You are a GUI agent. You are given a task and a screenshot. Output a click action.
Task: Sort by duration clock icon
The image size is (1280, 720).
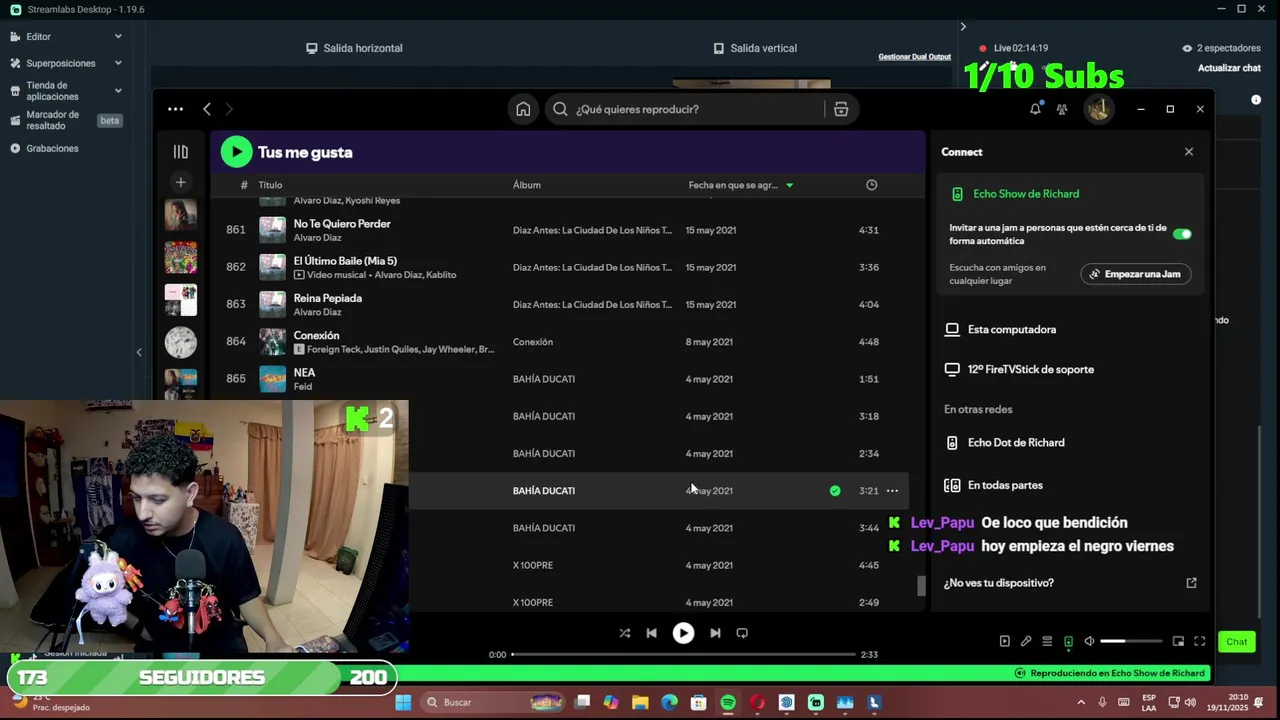point(871,185)
